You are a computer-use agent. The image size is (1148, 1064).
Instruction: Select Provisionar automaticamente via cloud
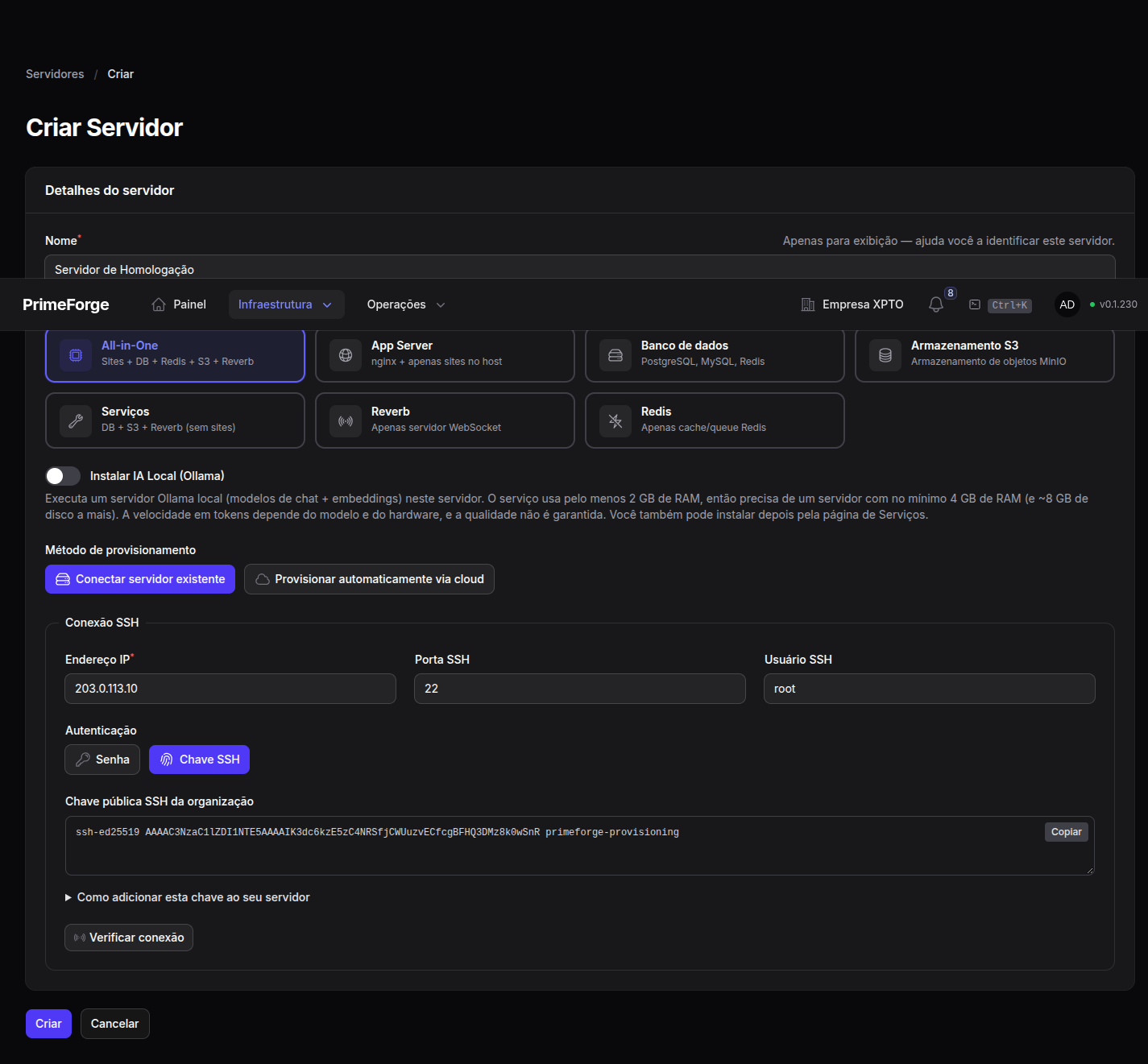369,579
